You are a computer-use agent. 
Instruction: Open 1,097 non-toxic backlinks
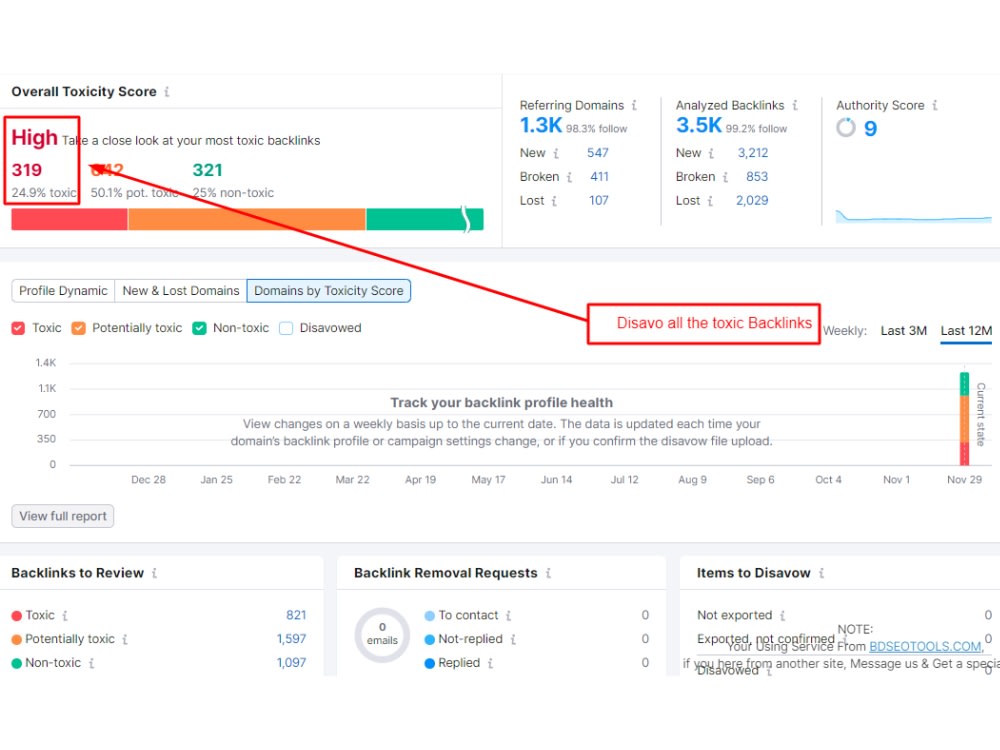(291, 663)
